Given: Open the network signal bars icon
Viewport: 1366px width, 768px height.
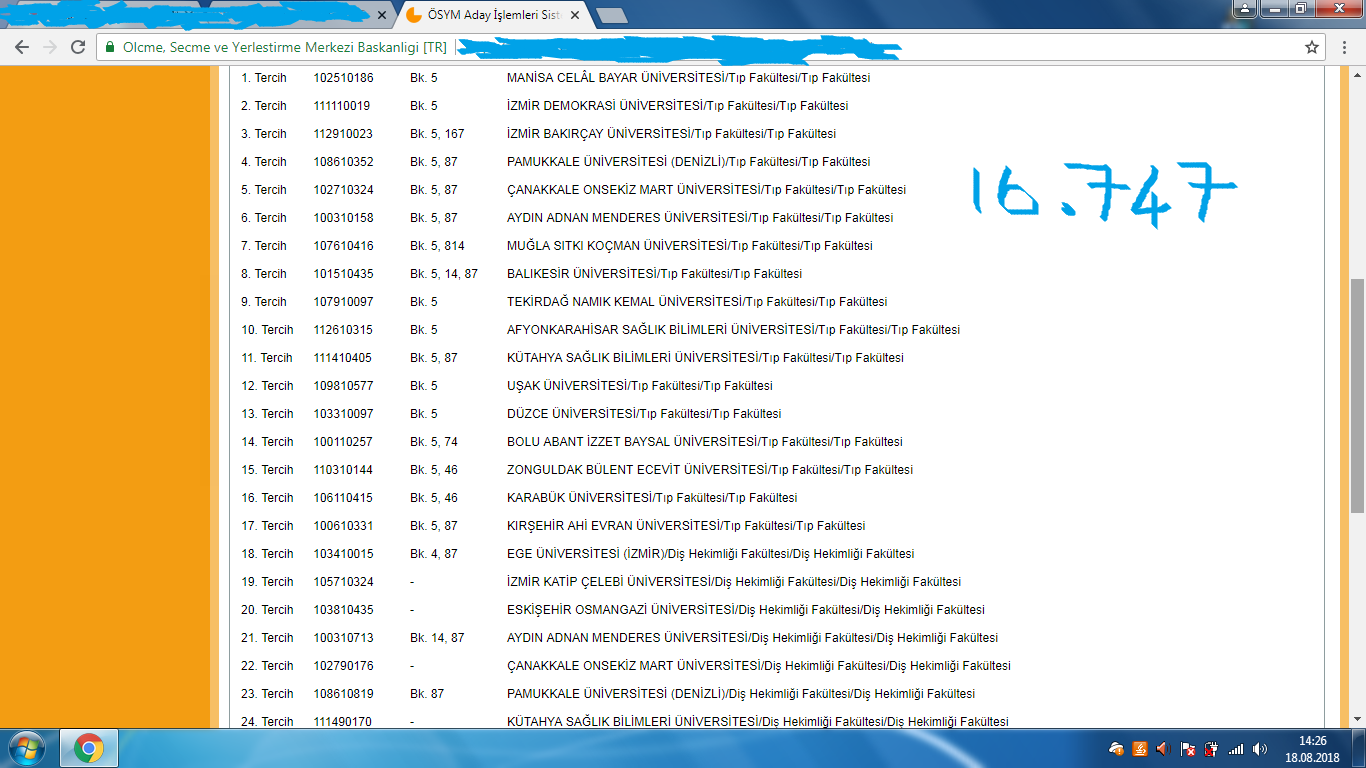Looking at the screenshot, I should (1236, 748).
